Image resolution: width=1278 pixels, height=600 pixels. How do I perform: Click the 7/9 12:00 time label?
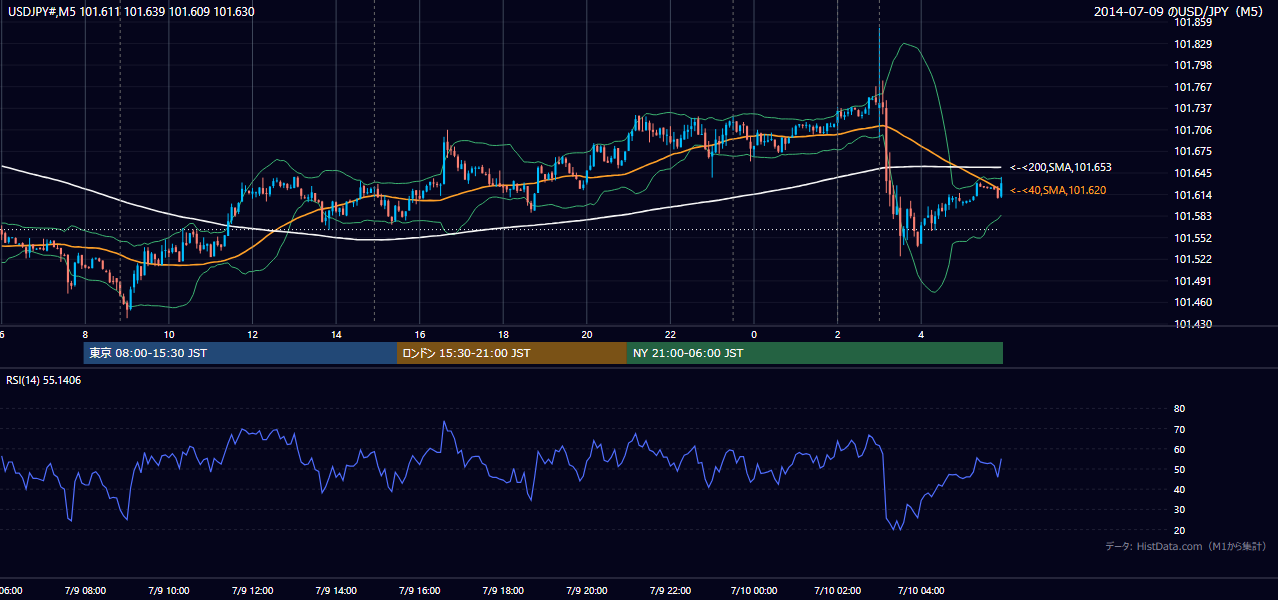(x=251, y=590)
